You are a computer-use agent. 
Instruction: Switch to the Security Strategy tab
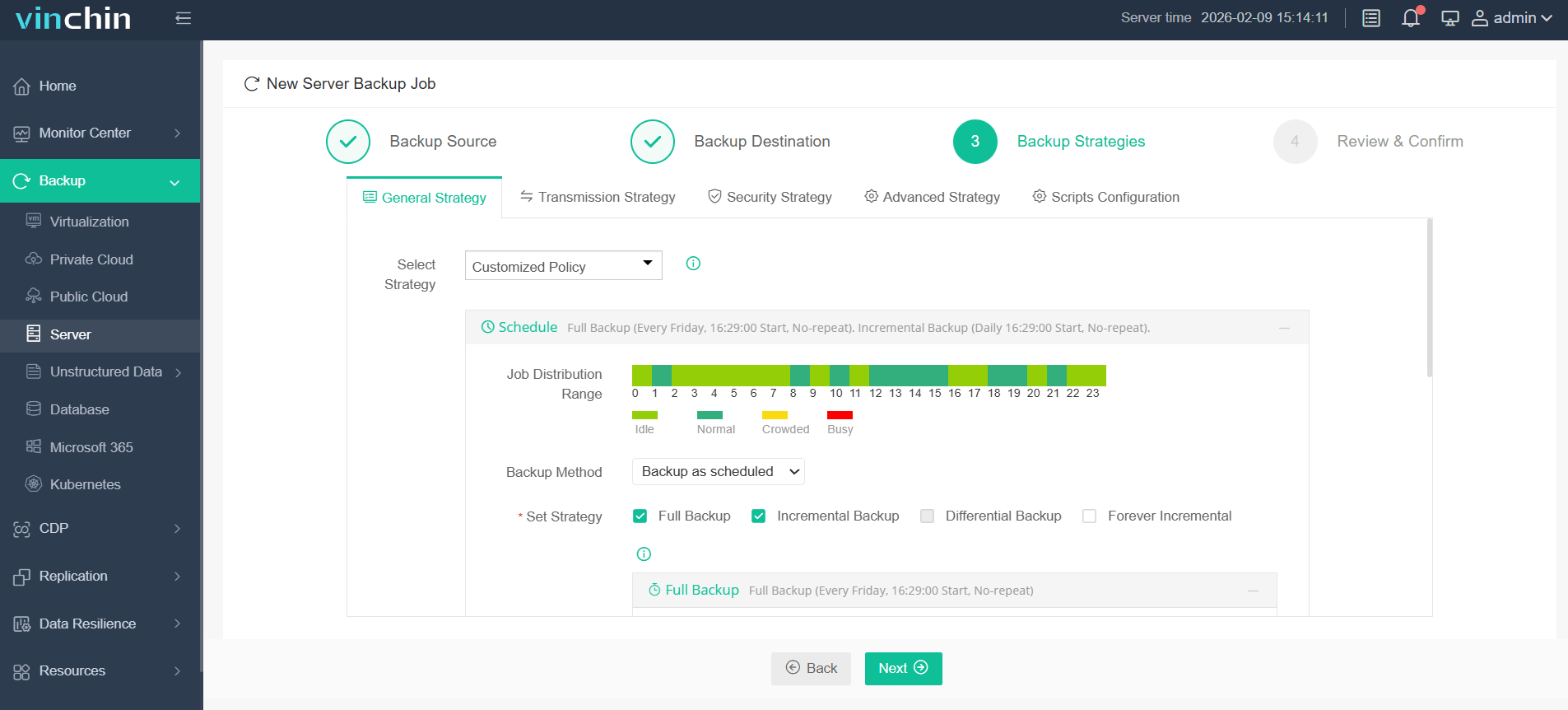click(x=770, y=197)
